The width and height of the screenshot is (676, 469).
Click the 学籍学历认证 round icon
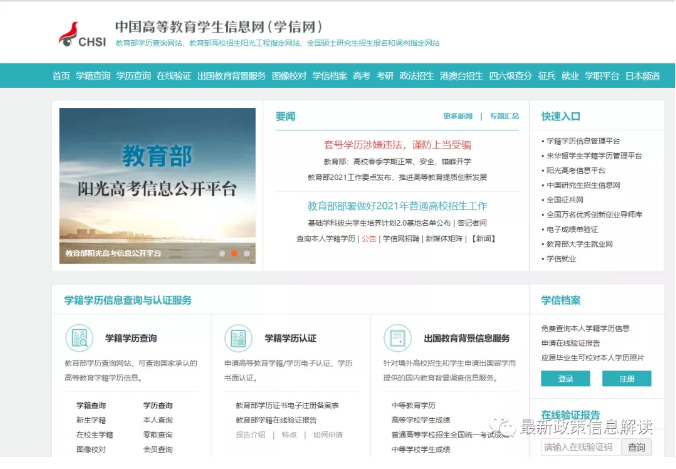(x=238, y=338)
